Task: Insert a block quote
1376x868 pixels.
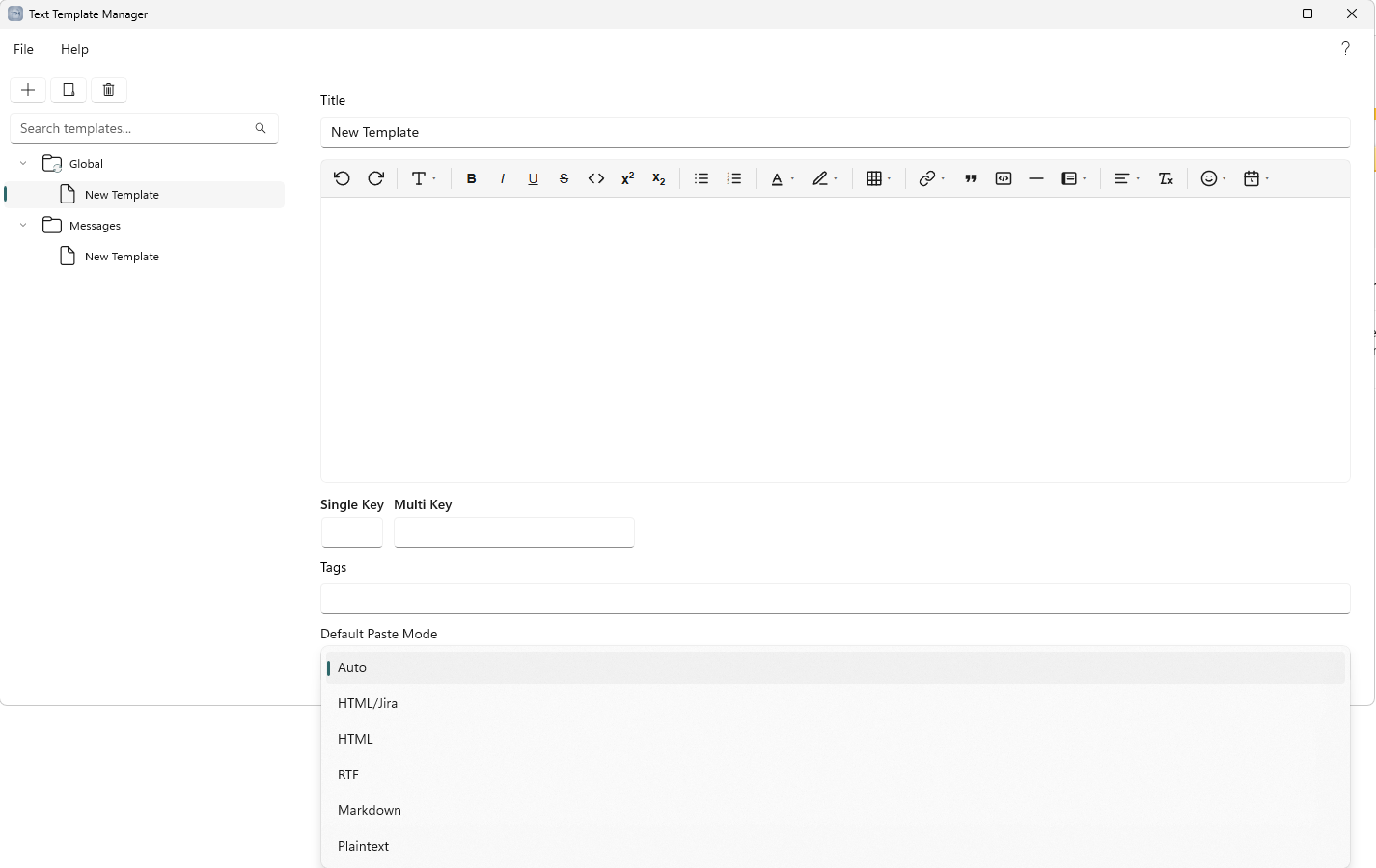Action: click(x=971, y=178)
